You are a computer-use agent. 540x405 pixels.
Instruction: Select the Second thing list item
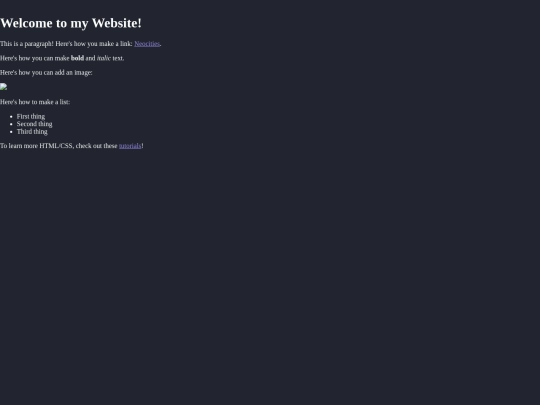click(x=34, y=124)
